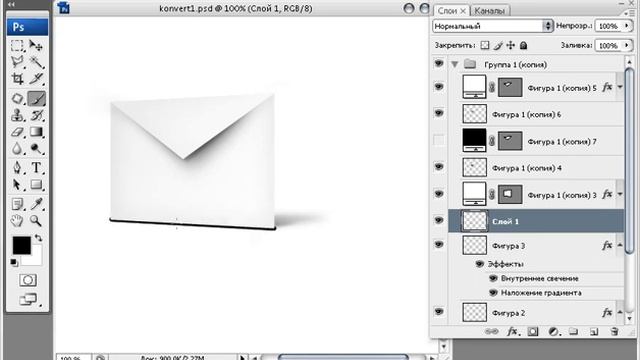Select the Dodge tool
Screen dimensions: 640x360
click(x=36, y=149)
